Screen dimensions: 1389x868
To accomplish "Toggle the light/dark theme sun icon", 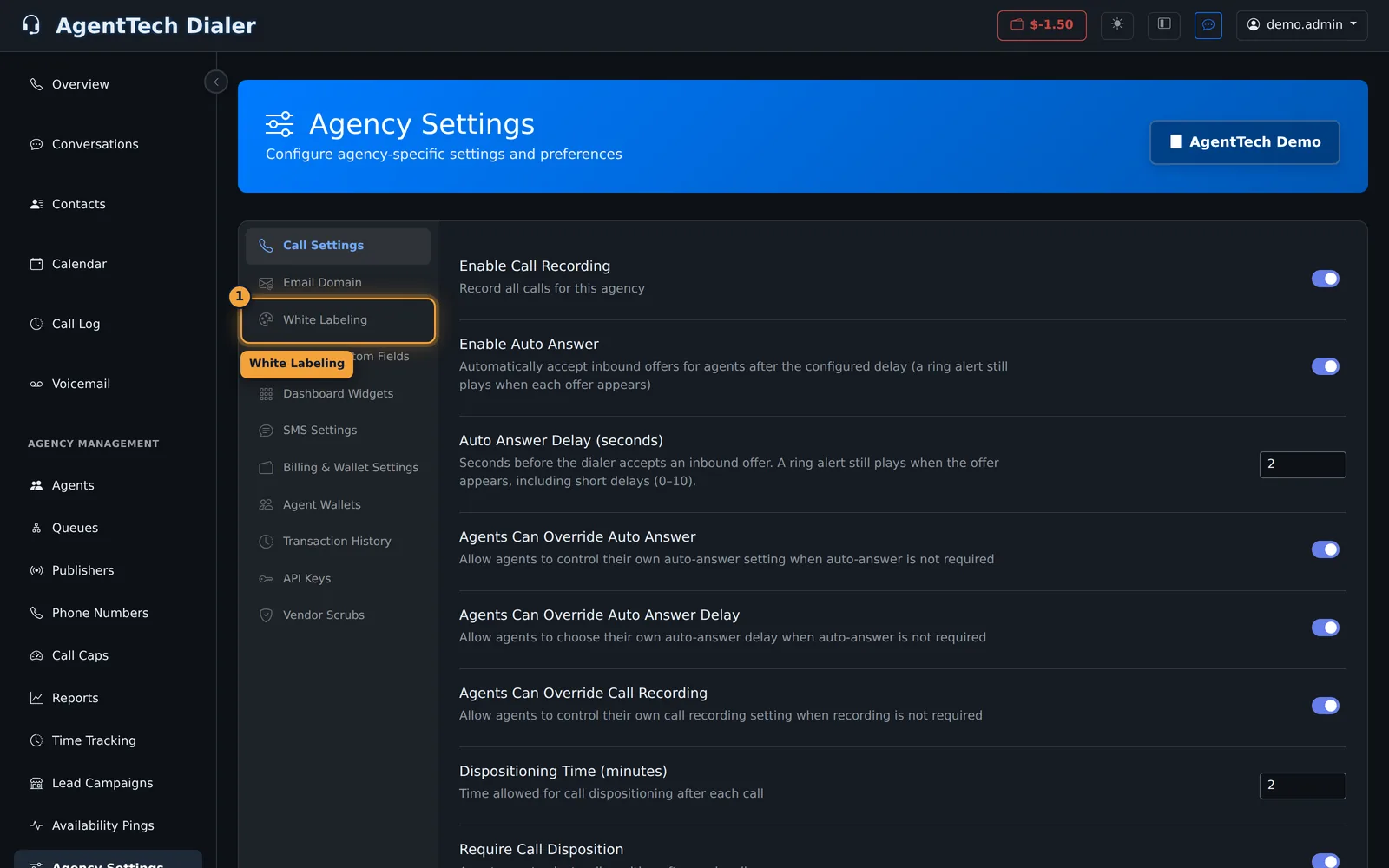I will 1117,24.
